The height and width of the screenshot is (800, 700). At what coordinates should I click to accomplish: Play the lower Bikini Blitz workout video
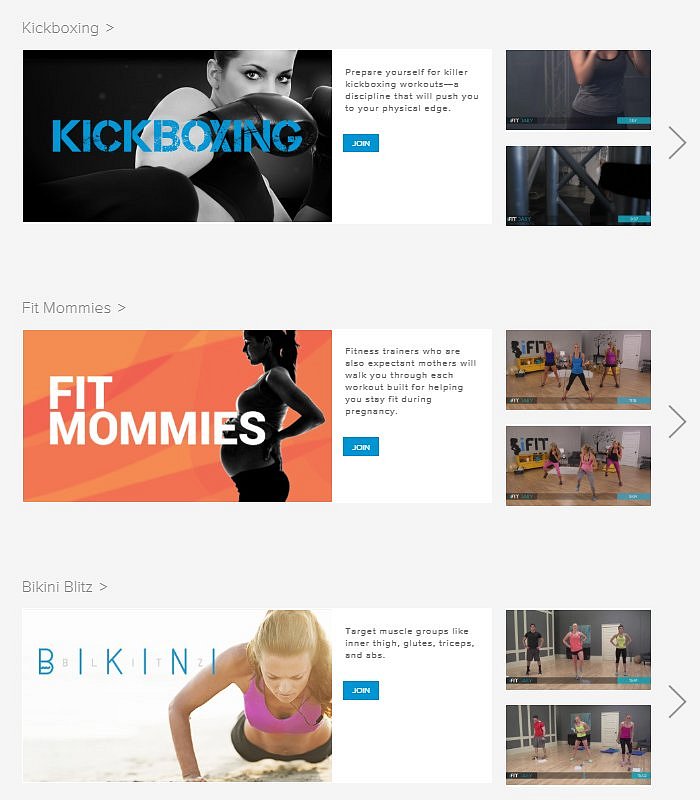(x=578, y=745)
